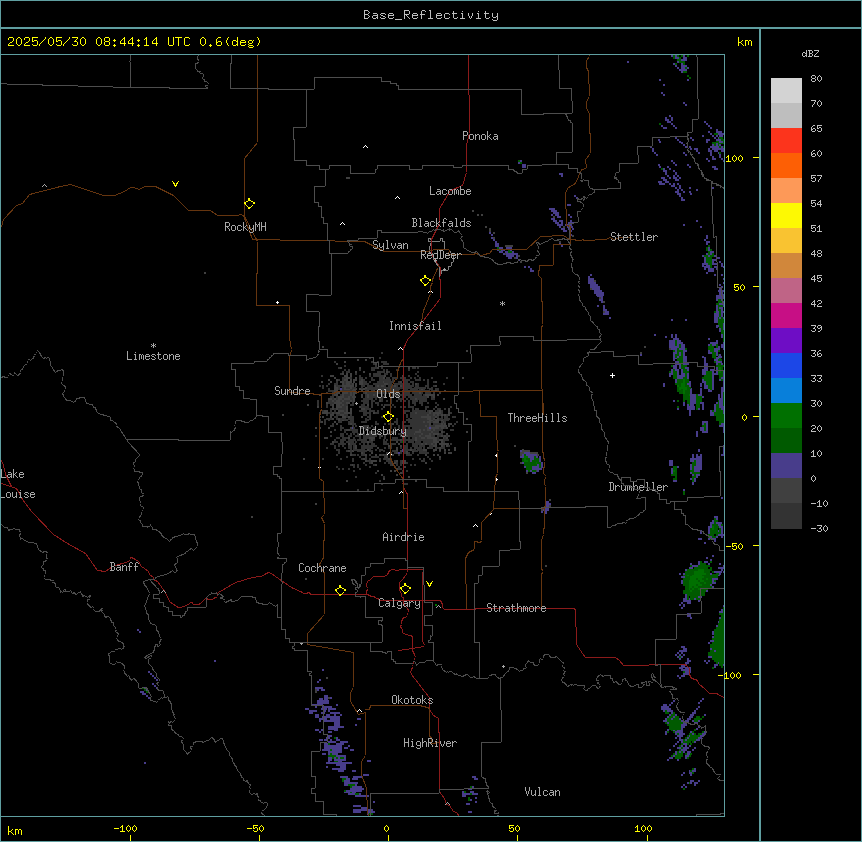Click the green radar echo below ThreeHills
The image size is (862, 842).
tap(532, 461)
